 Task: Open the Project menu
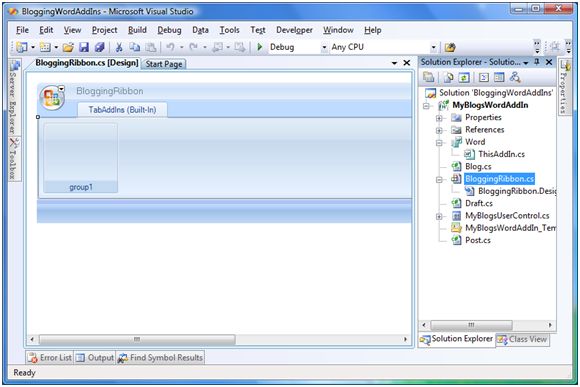point(105,30)
